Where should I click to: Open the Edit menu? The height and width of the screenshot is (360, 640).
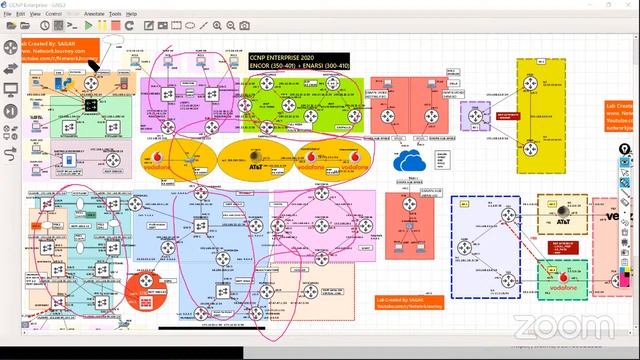click(20, 14)
